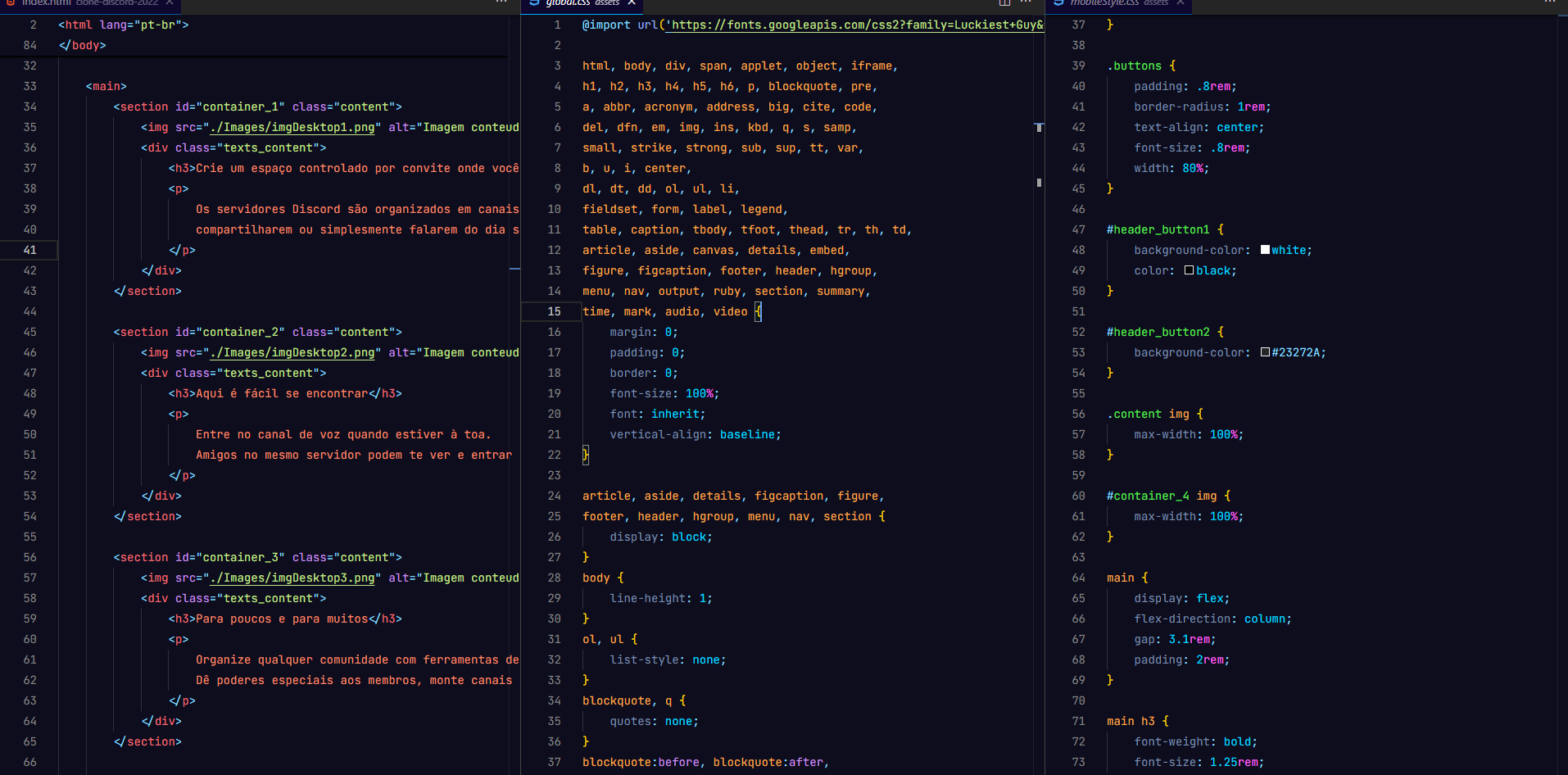Click text 'Entre no canal de voz quando estiver à toa.'
1568x775 pixels.
[343, 434]
